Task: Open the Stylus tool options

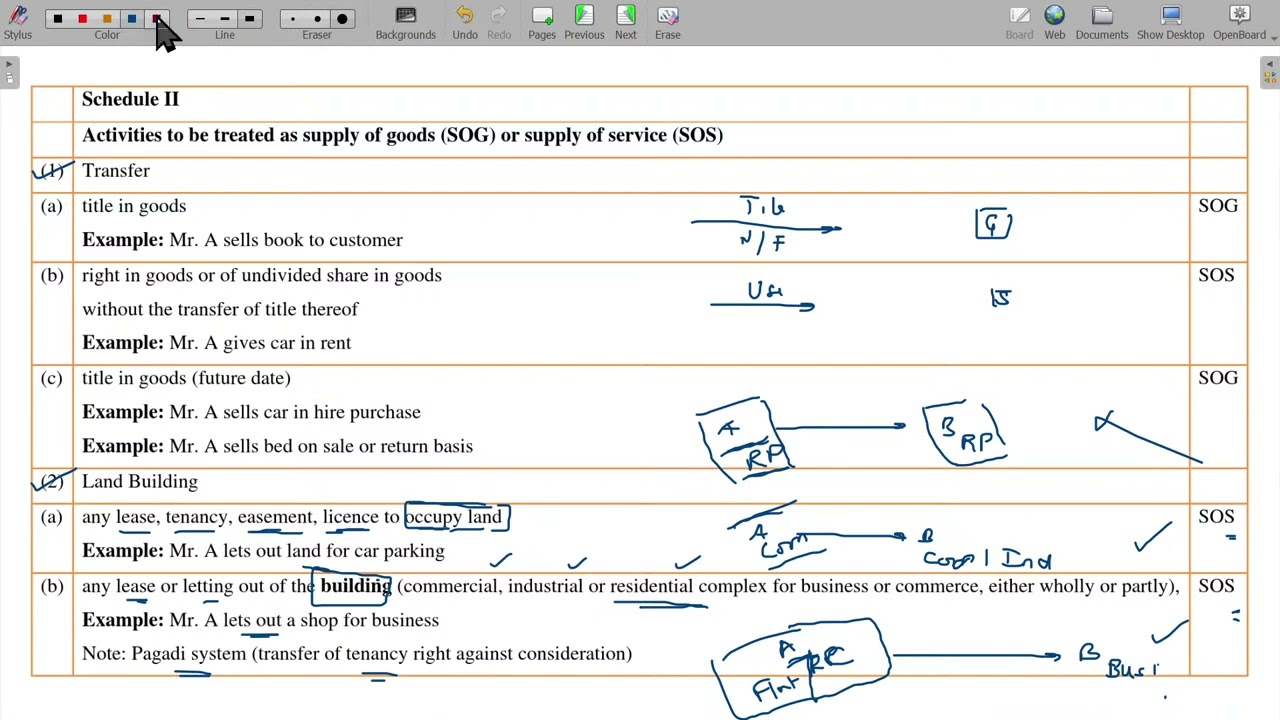Action: tap(17, 22)
